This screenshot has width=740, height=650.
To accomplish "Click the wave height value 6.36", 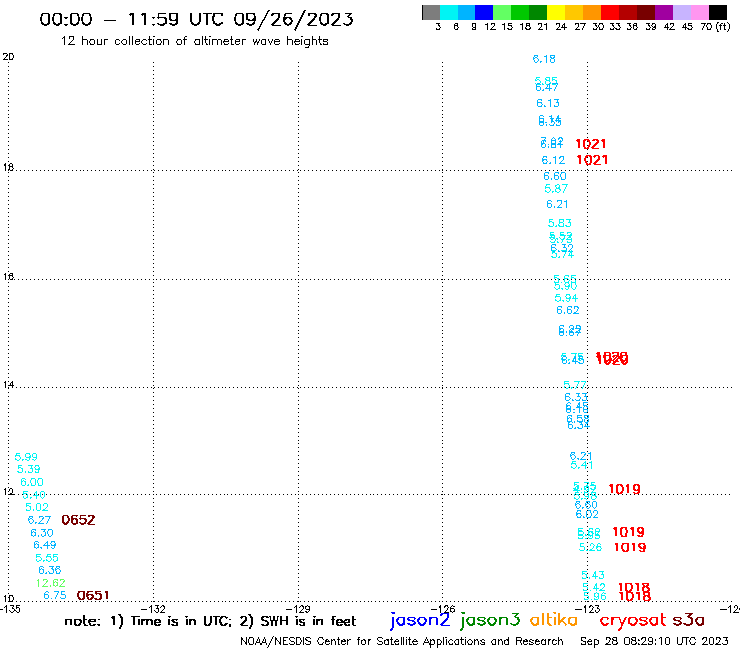I will (50, 570).
